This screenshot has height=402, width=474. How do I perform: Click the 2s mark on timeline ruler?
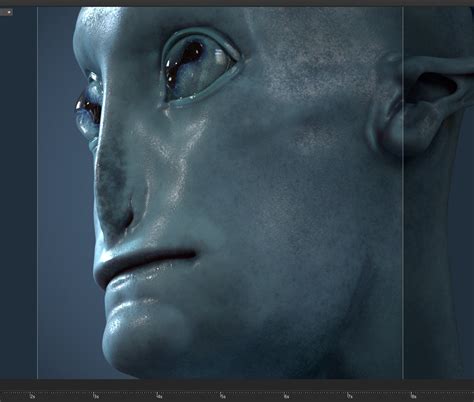pos(32,396)
